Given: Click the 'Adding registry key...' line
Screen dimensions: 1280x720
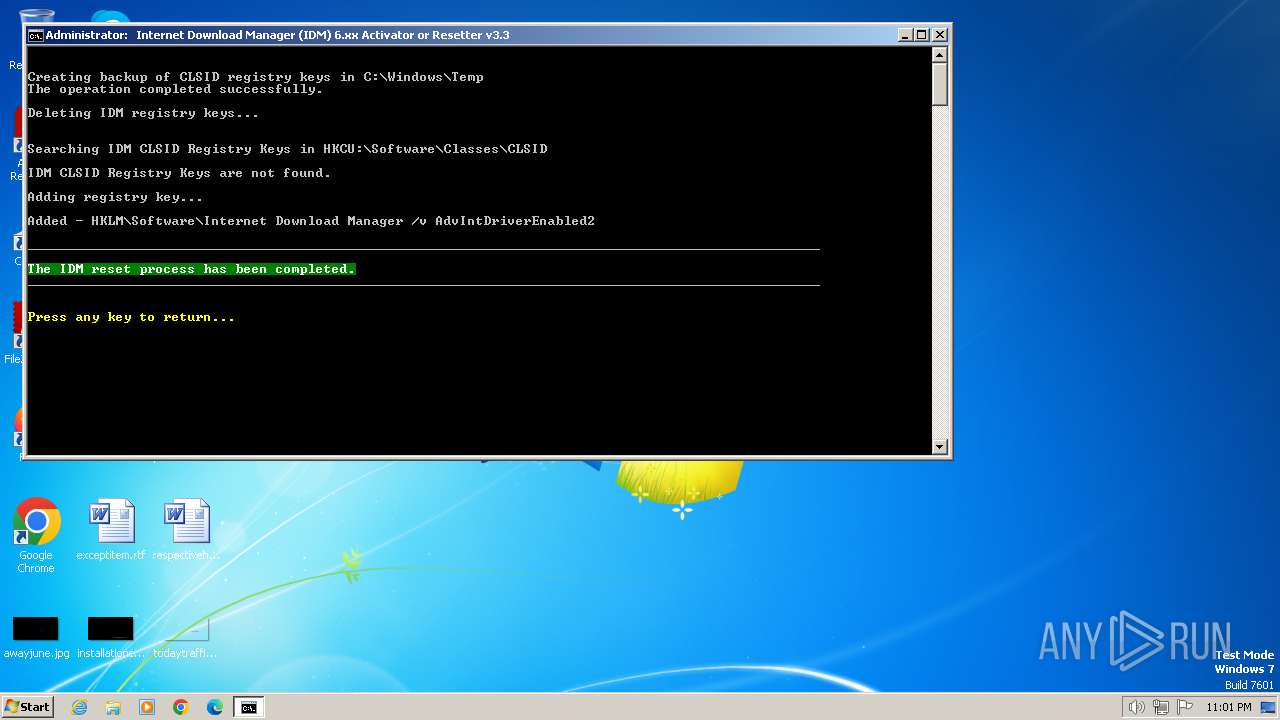Looking at the screenshot, I should [x=115, y=197].
